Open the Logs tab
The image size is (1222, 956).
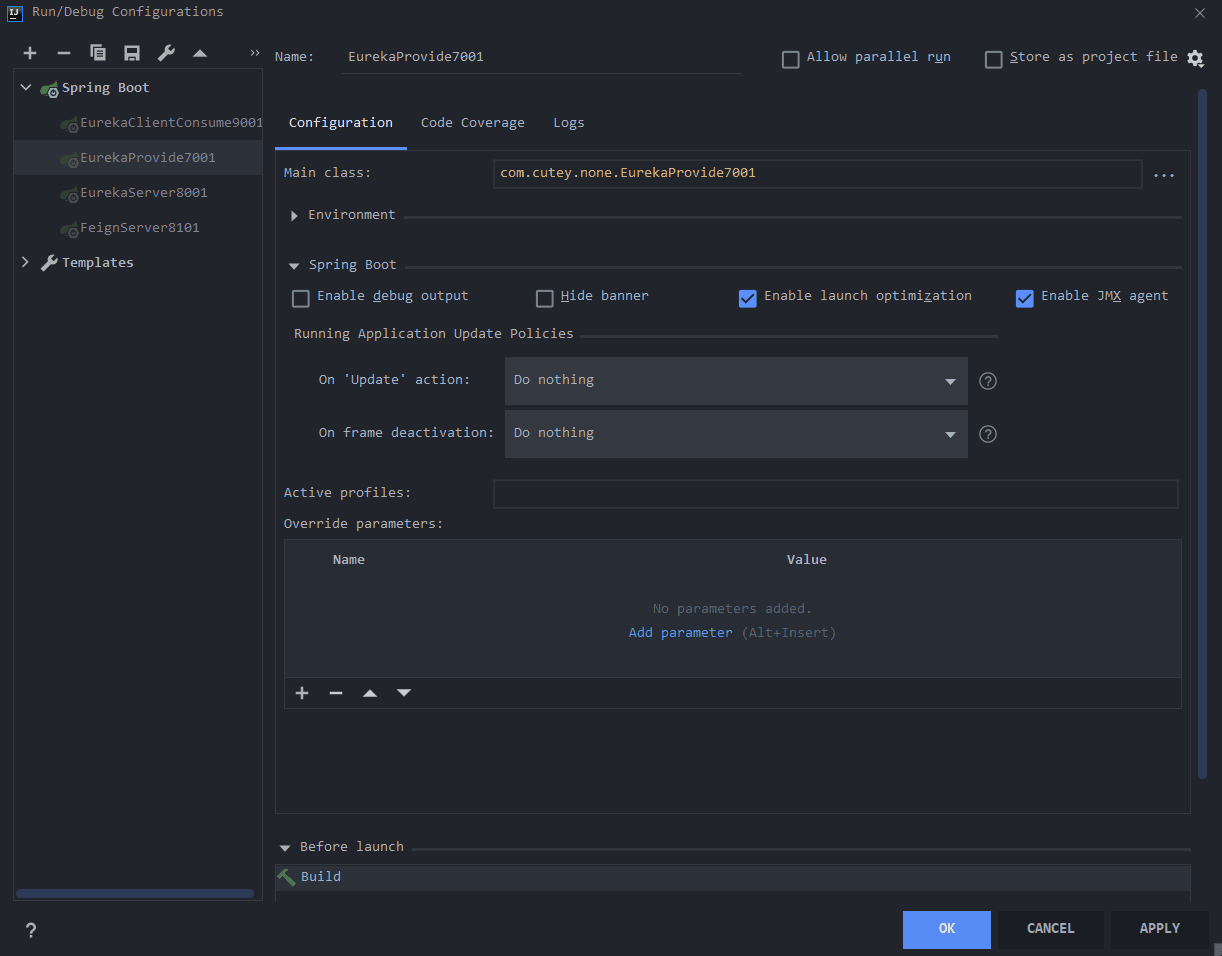point(569,123)
